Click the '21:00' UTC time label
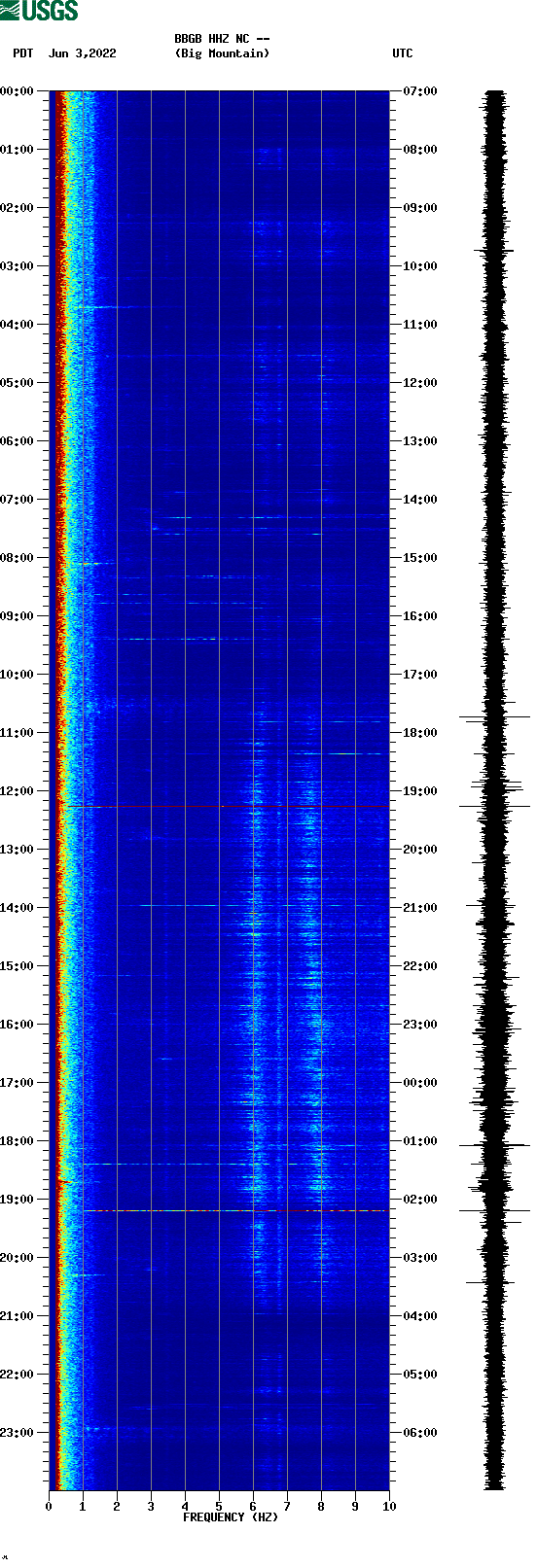 [x=420, y=908]
